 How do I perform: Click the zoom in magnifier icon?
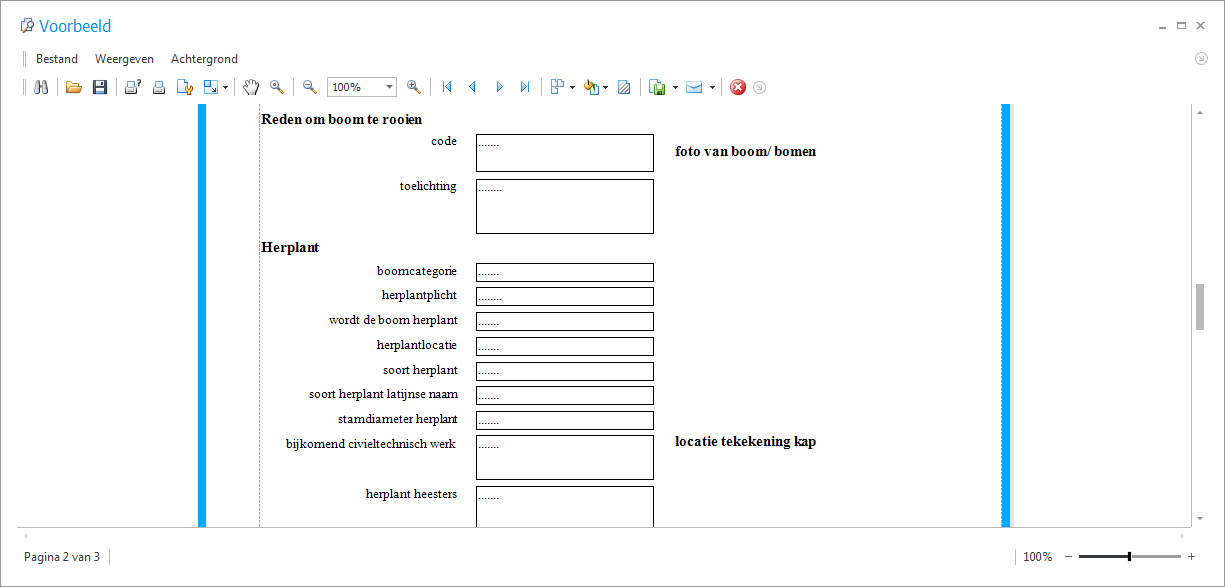coord(413,87)
